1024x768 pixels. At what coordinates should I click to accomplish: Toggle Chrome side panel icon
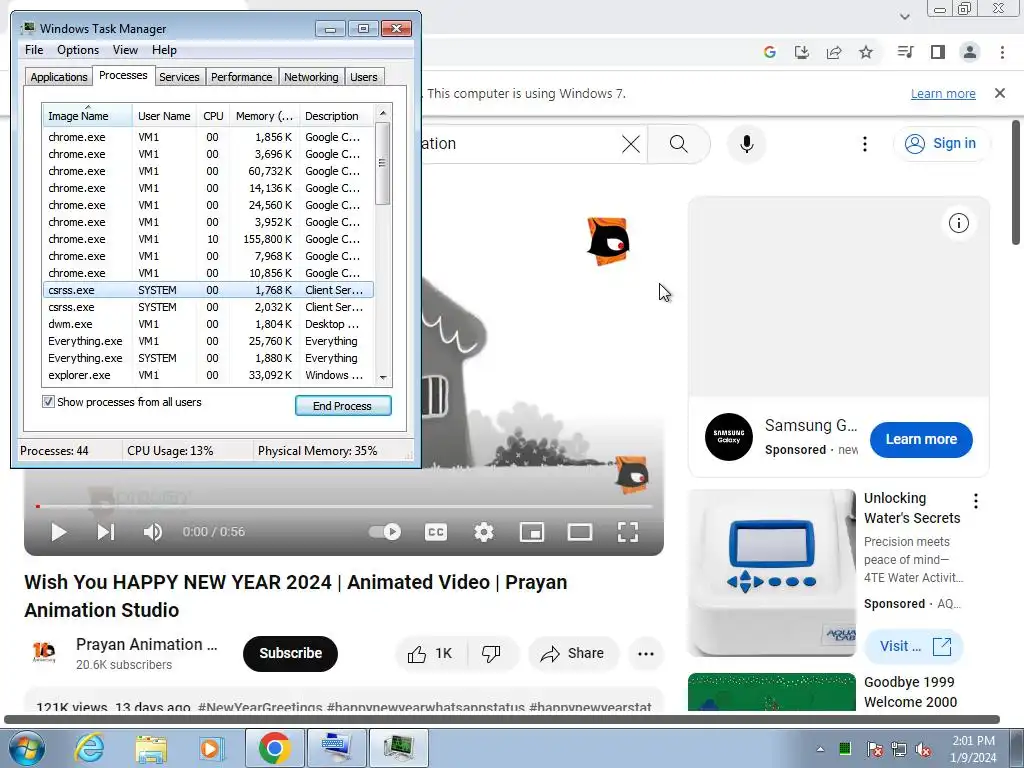(938, 52)
